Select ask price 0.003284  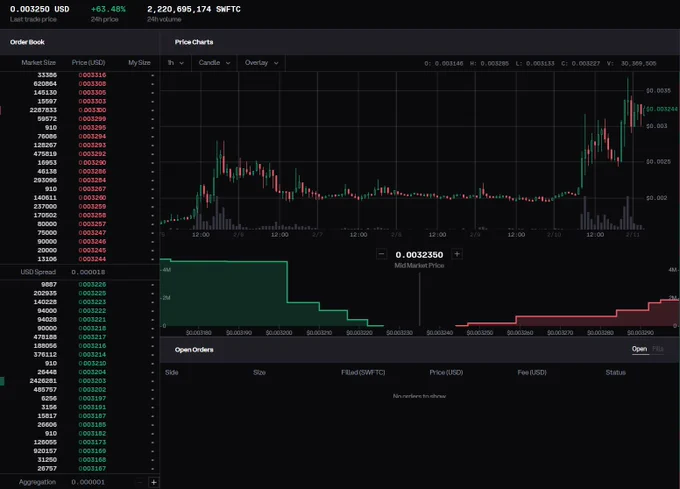(92, 180)
